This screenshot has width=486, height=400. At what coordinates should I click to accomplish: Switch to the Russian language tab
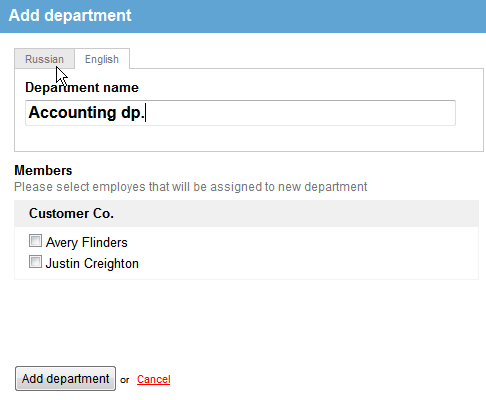pos(44,59)
